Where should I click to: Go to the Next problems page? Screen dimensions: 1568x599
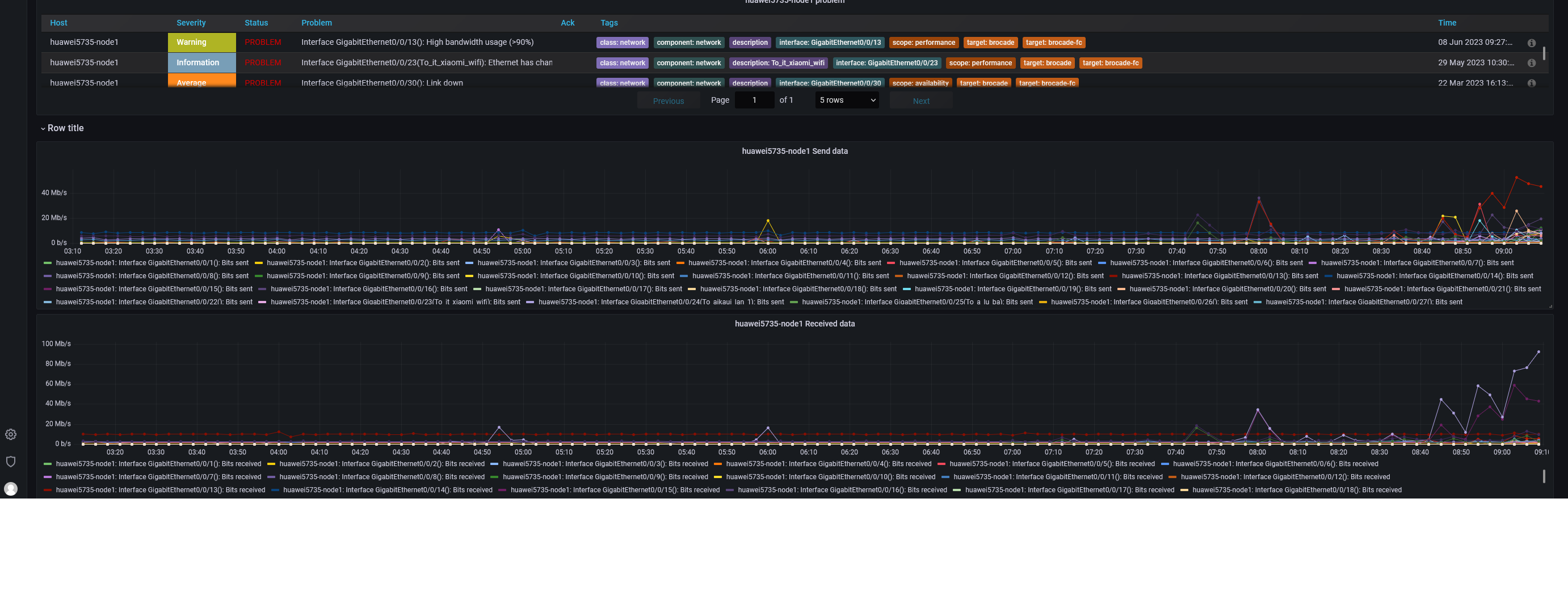[921, 100]
